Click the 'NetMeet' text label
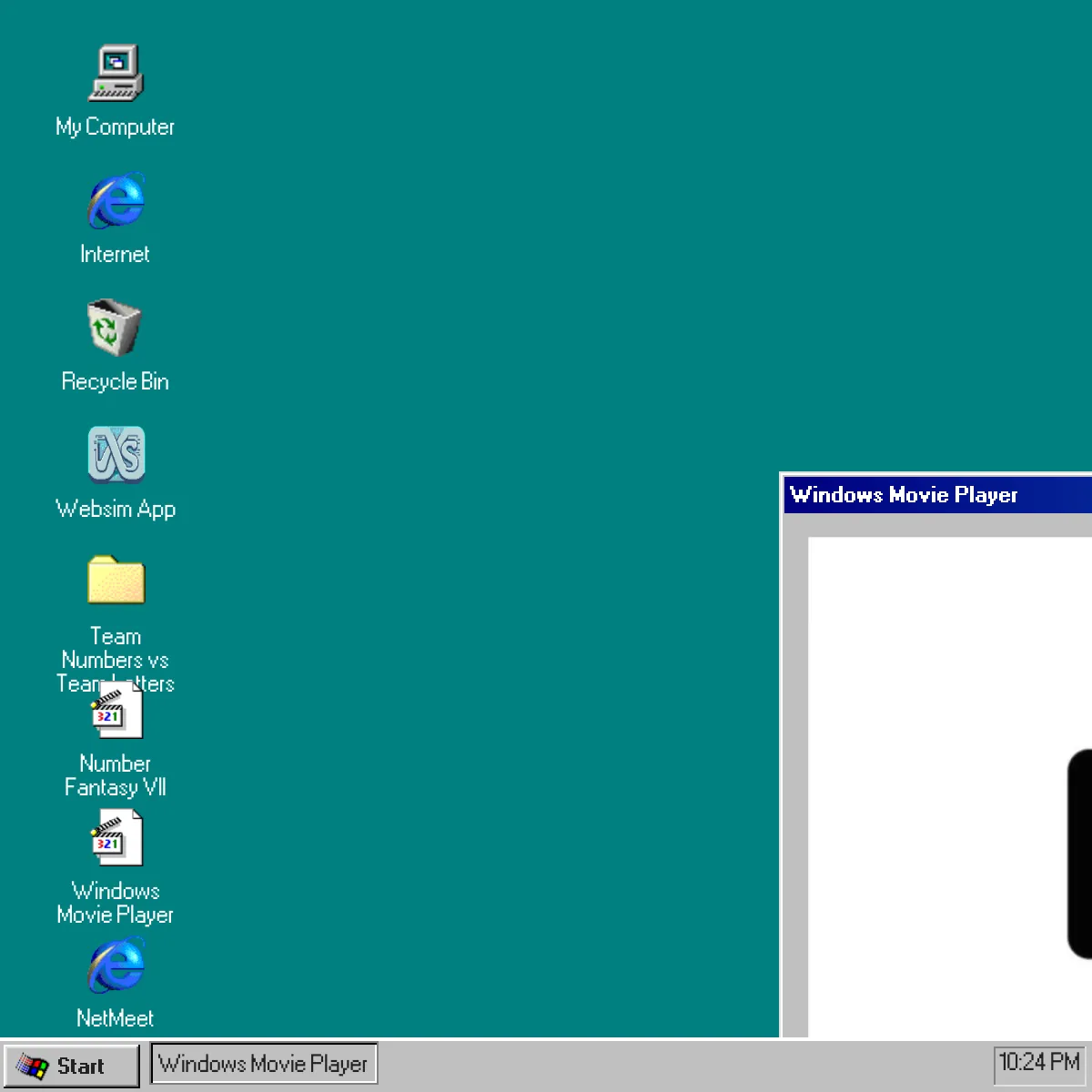The height and width of the screenshot is (1092, 1092). coord(115,1018)
